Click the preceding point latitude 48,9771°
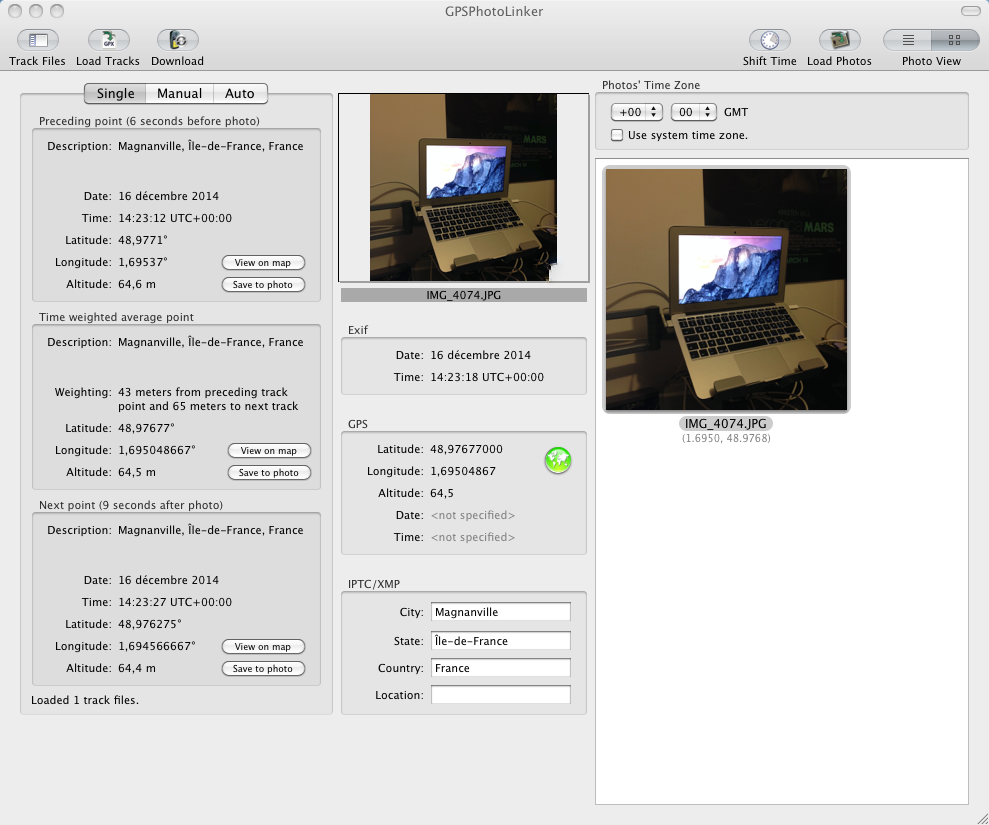The height and width of the screenshot is (825, 989). pos(143,240)
